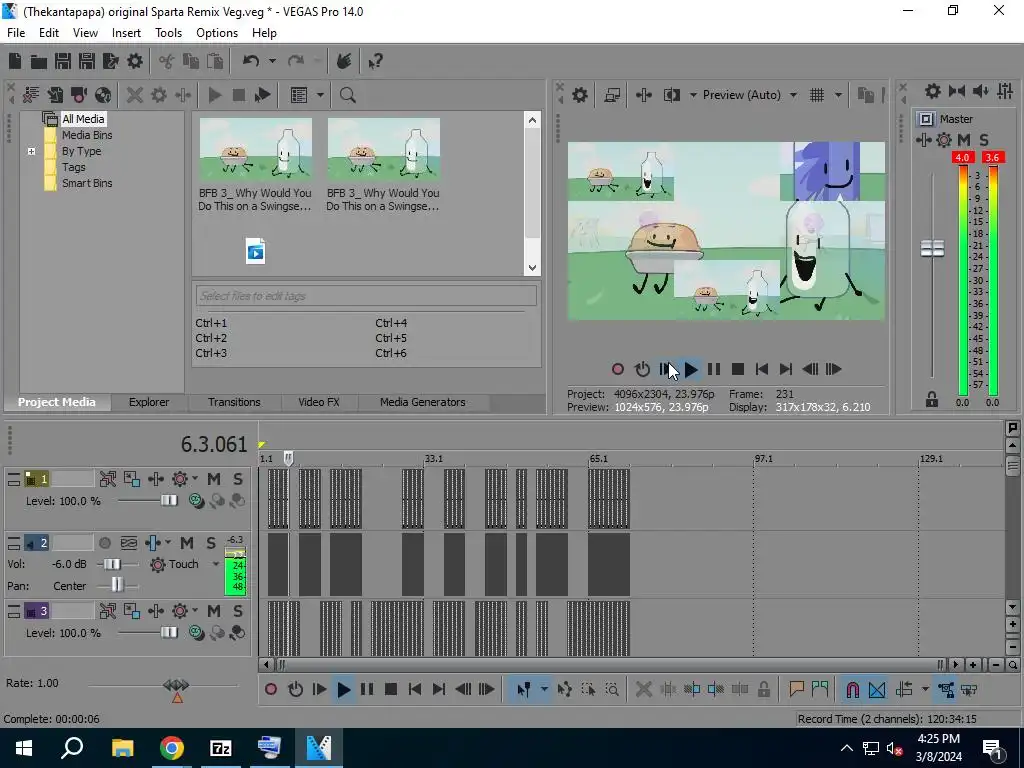The width and height of the screenshot is (1024, 768).
Task: Open Render As from the main toolbar
Action: click(111, 61)
